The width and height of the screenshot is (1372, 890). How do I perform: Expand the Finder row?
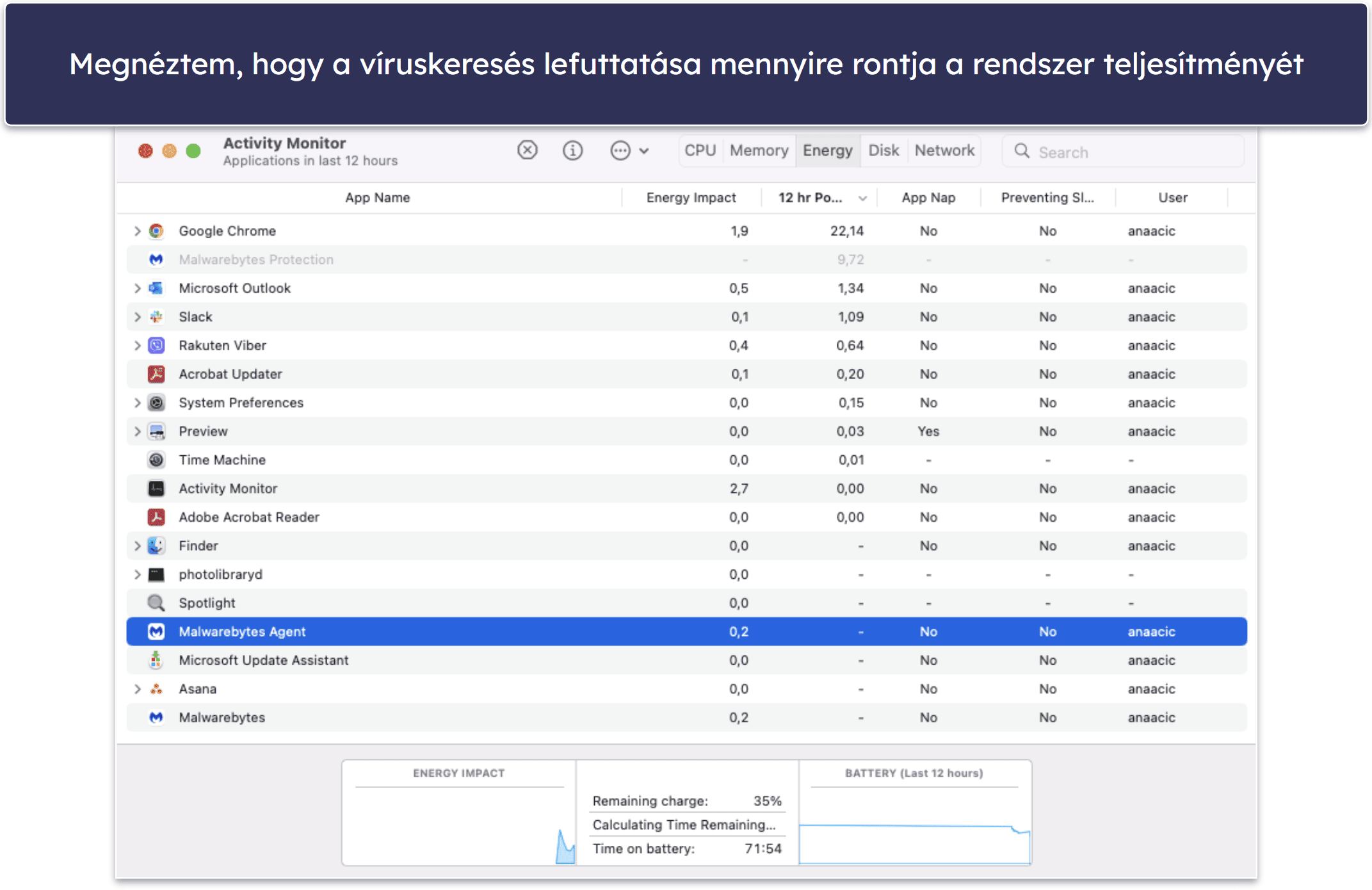pos(137,546)
